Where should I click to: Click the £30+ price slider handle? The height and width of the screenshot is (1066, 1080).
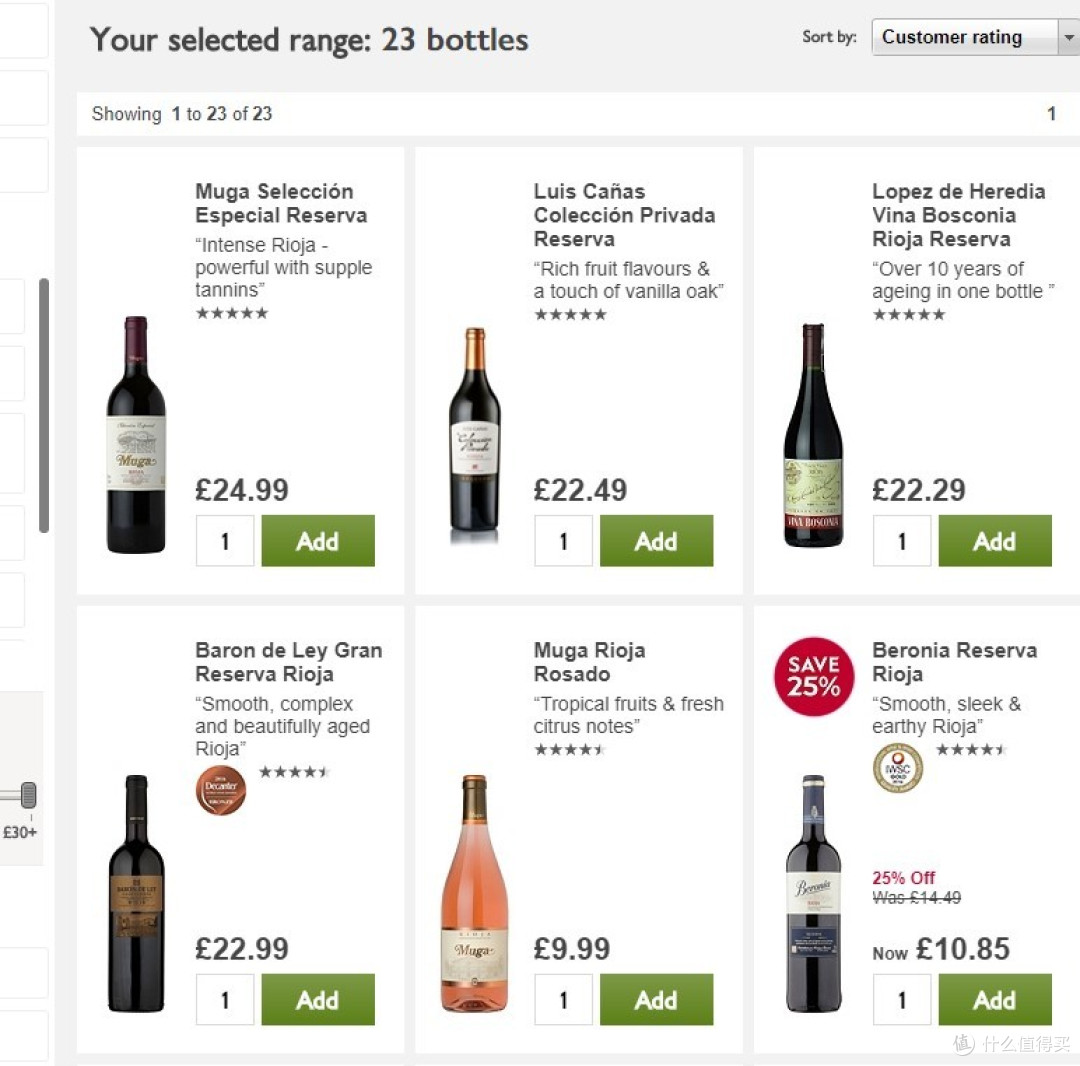click(28, 795)
